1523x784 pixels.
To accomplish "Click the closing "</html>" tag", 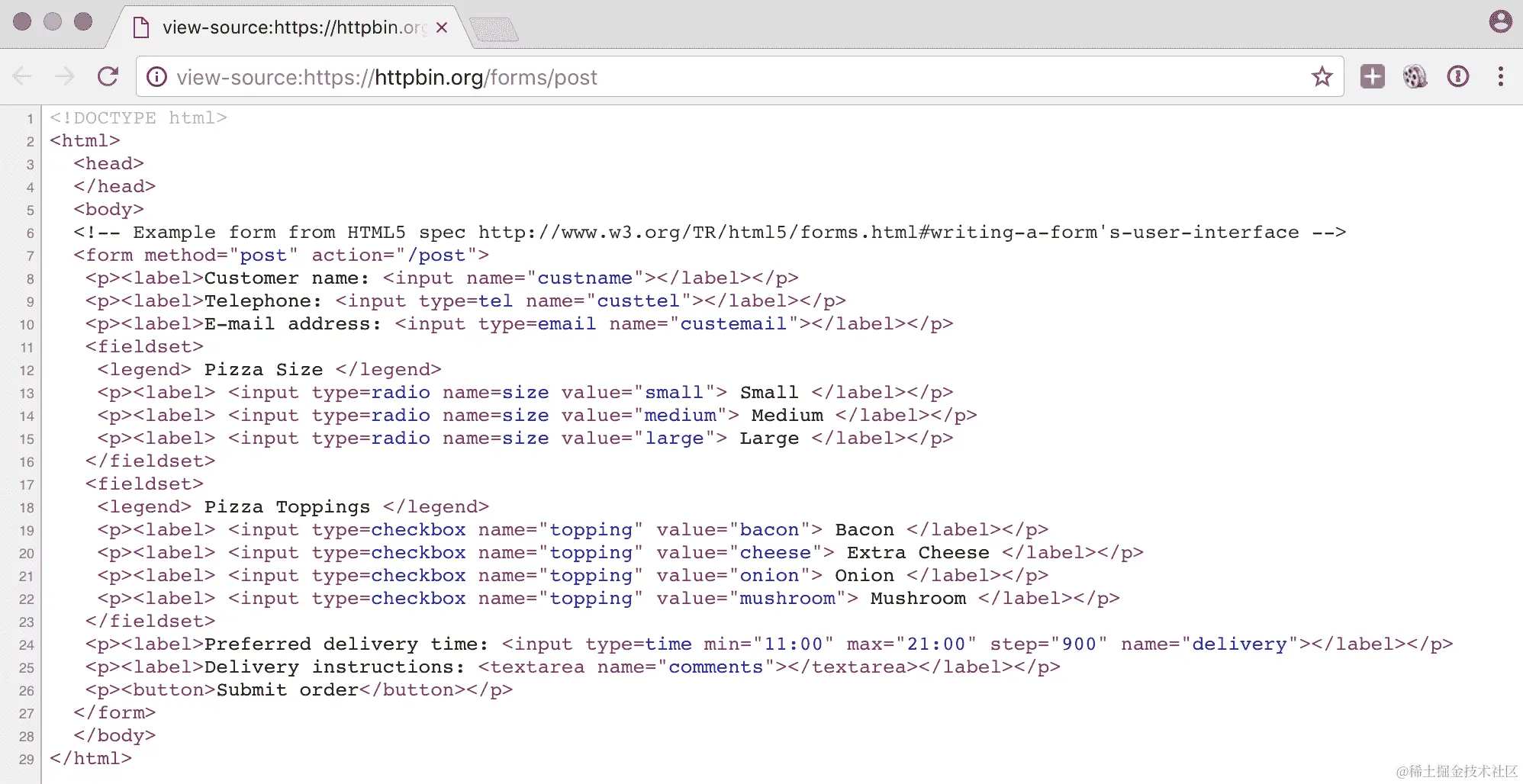I will click(x=91, y=759).
